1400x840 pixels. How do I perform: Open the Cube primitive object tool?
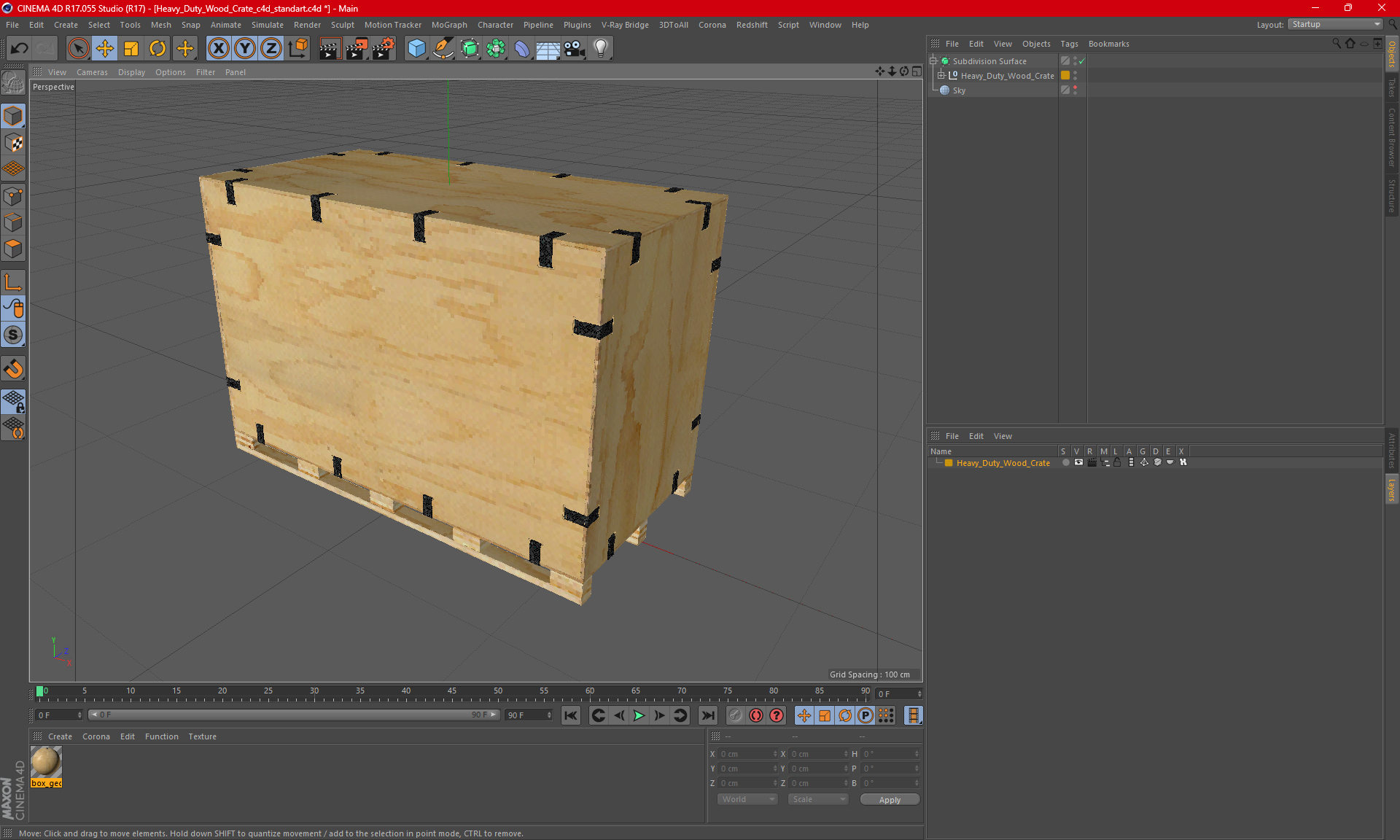pyautogui.click(x=416, y=49)
